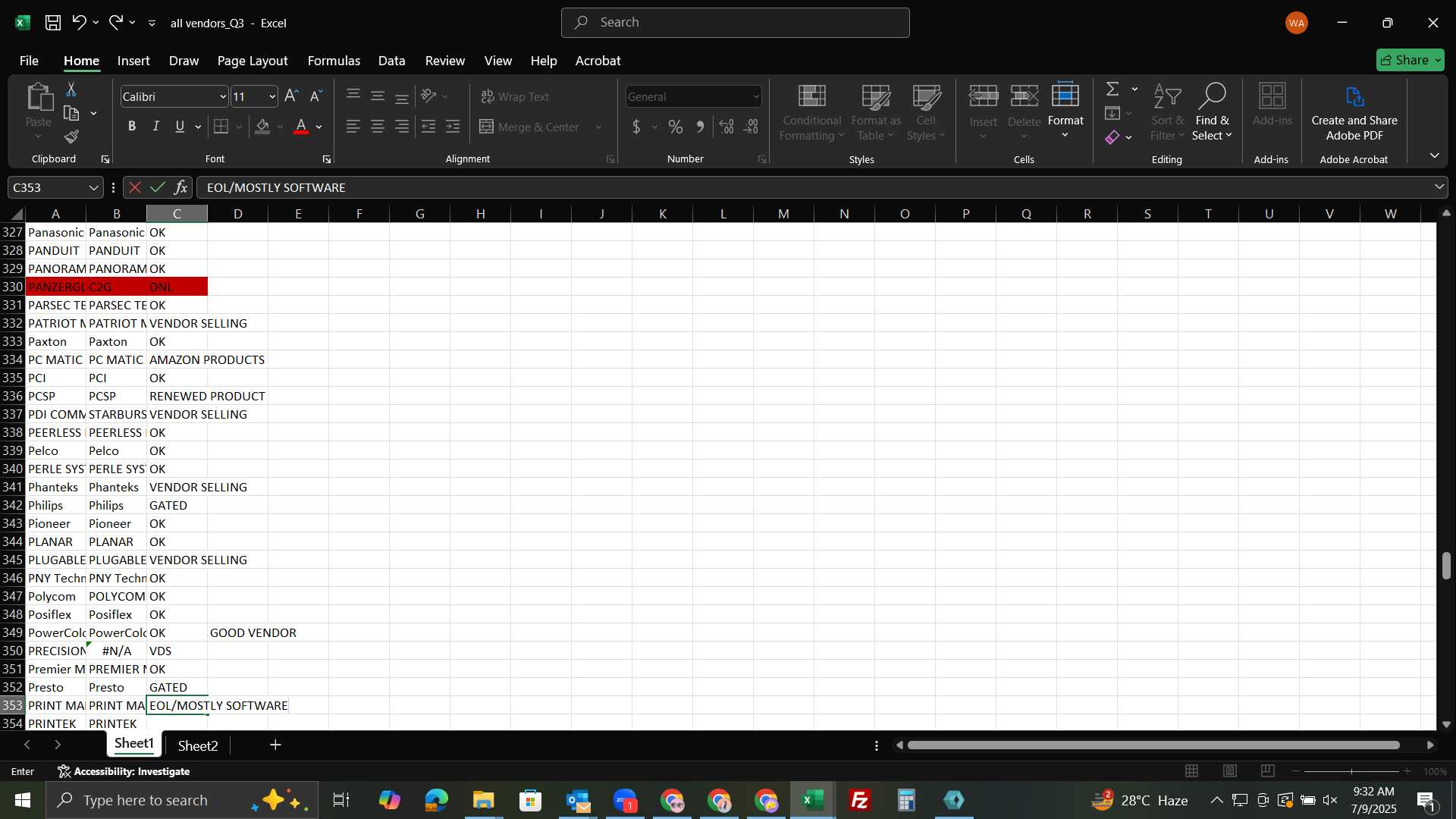Toggle Italic formatting
Image resolution: width=1456 pixels, height=819 pixels.
coord(156,127)
